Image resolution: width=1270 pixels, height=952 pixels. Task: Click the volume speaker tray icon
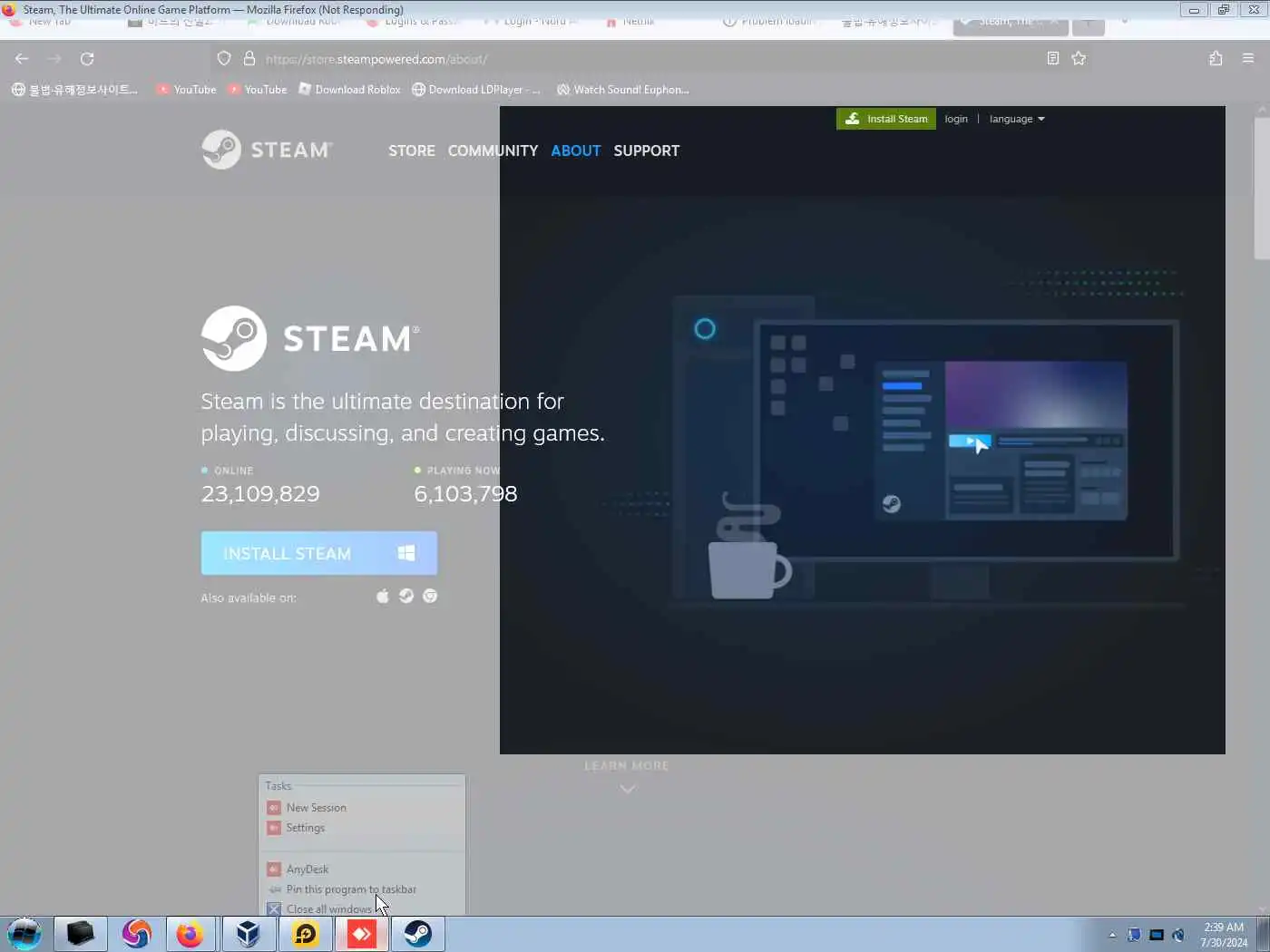click(x=1178, y=936)
